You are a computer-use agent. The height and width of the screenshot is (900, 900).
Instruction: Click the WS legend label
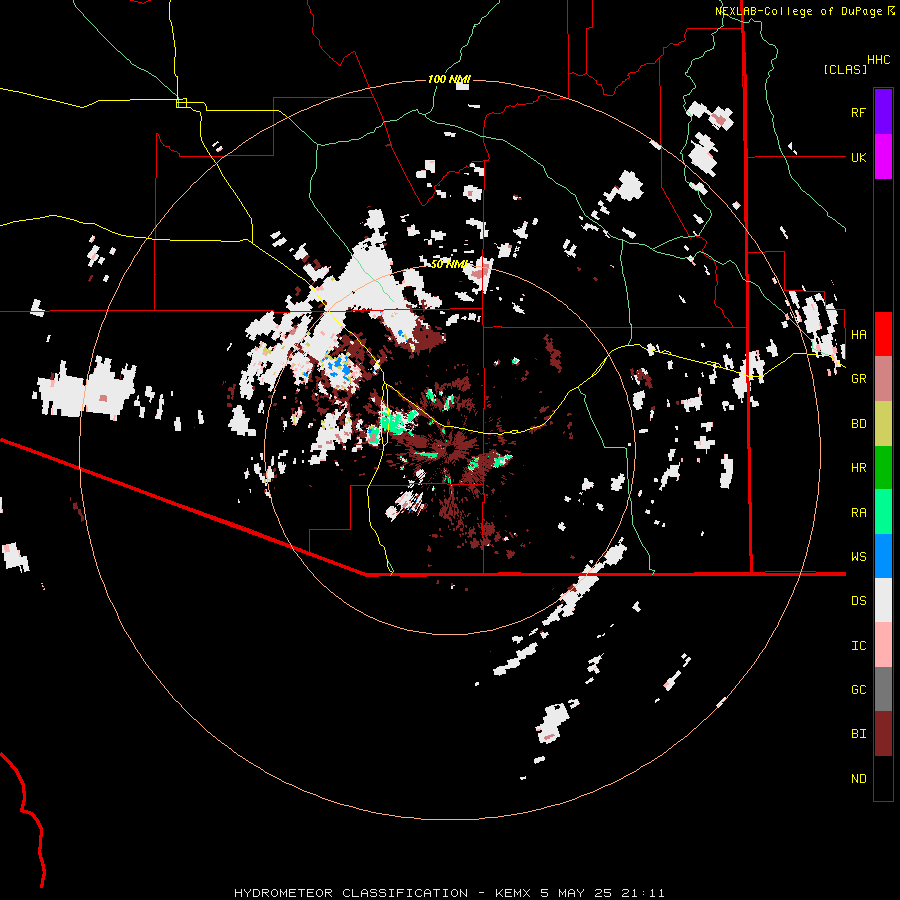point(858,556)
